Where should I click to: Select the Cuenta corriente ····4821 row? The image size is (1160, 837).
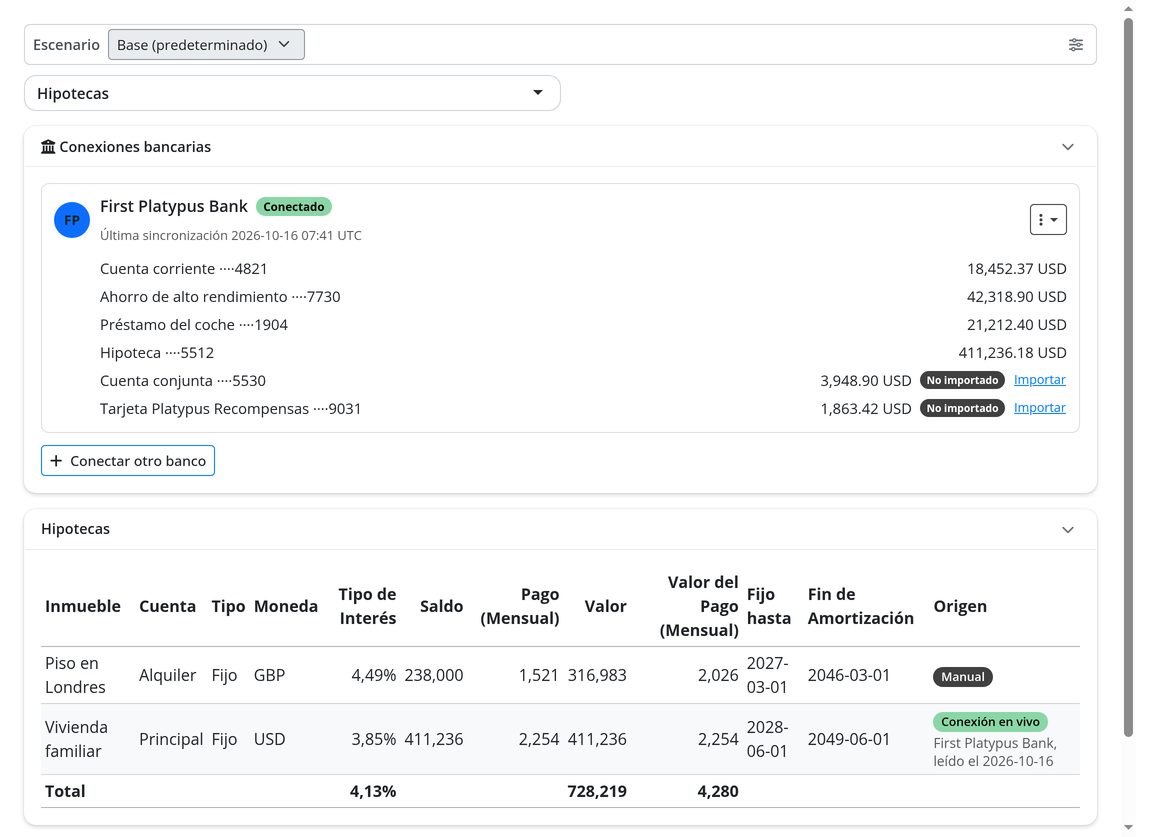click(583, 269)
